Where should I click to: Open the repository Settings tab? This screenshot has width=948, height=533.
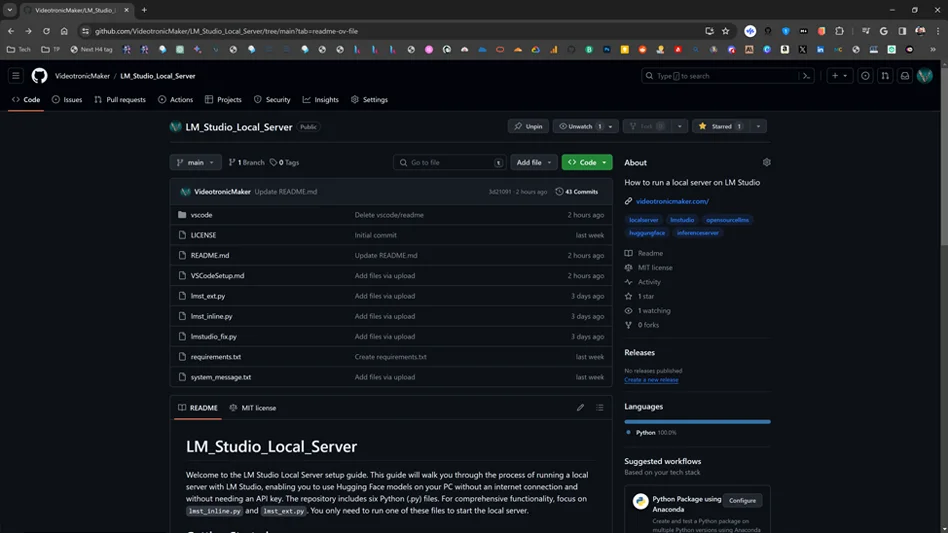369,100
